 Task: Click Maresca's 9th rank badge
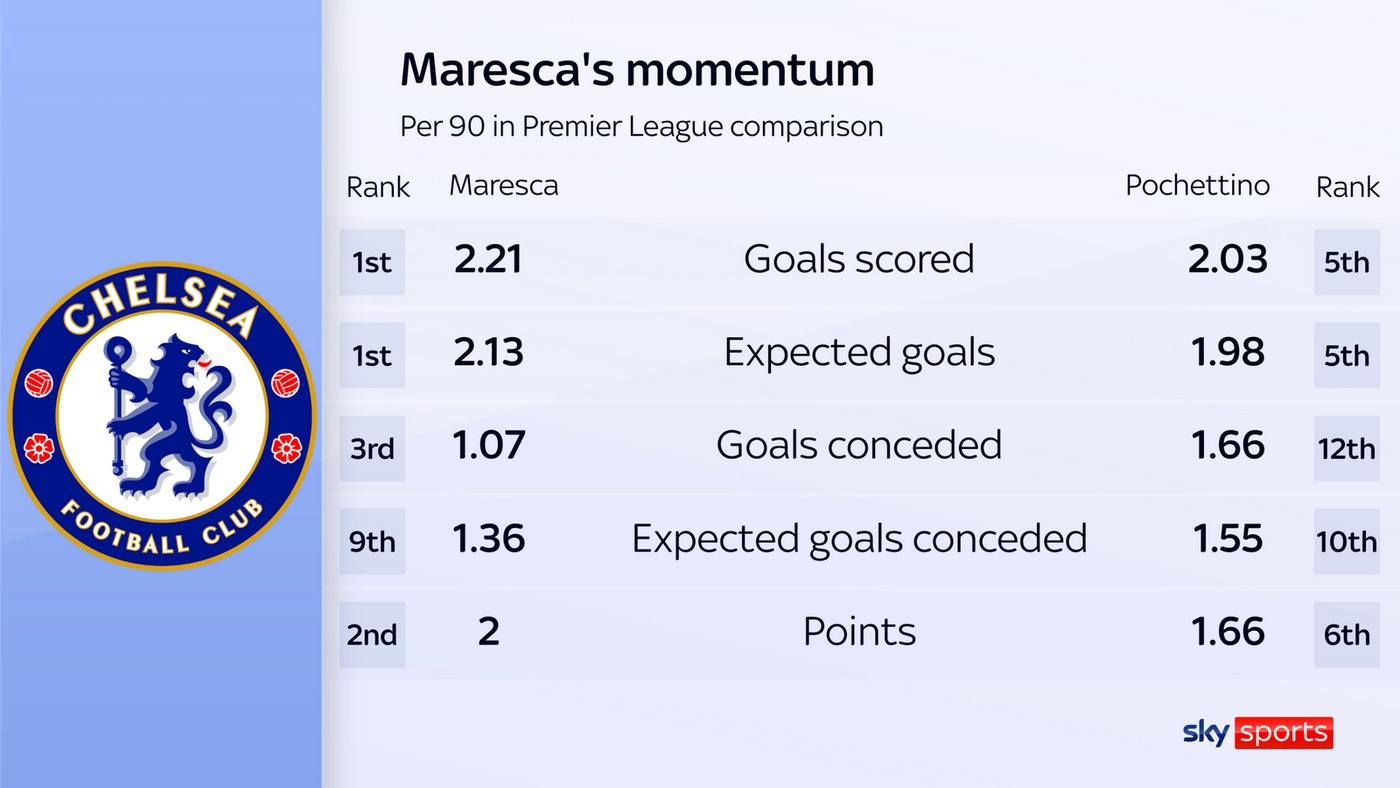(372, 542)
